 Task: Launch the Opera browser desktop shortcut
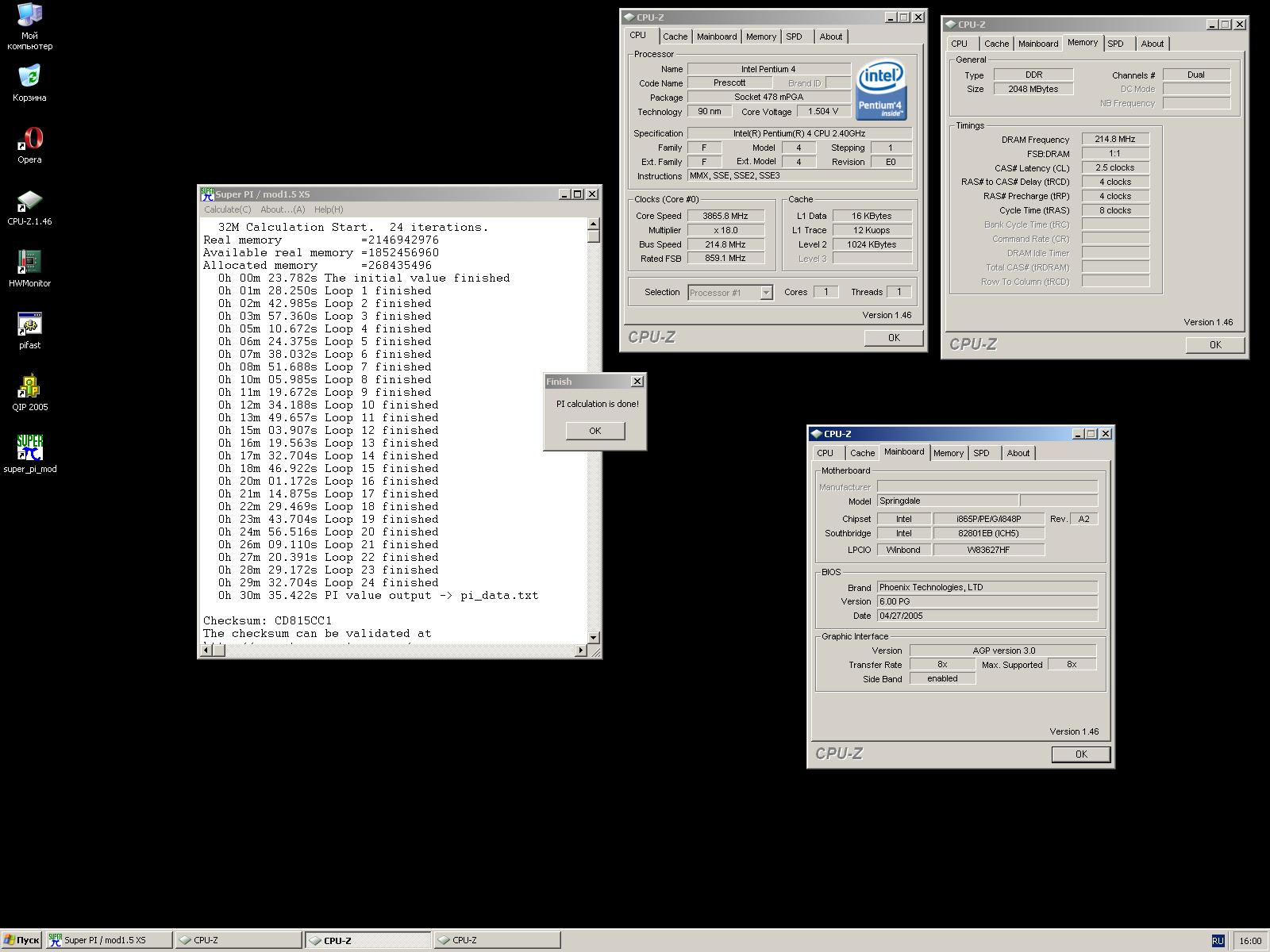pyautogui.click(x=29, y=145)
